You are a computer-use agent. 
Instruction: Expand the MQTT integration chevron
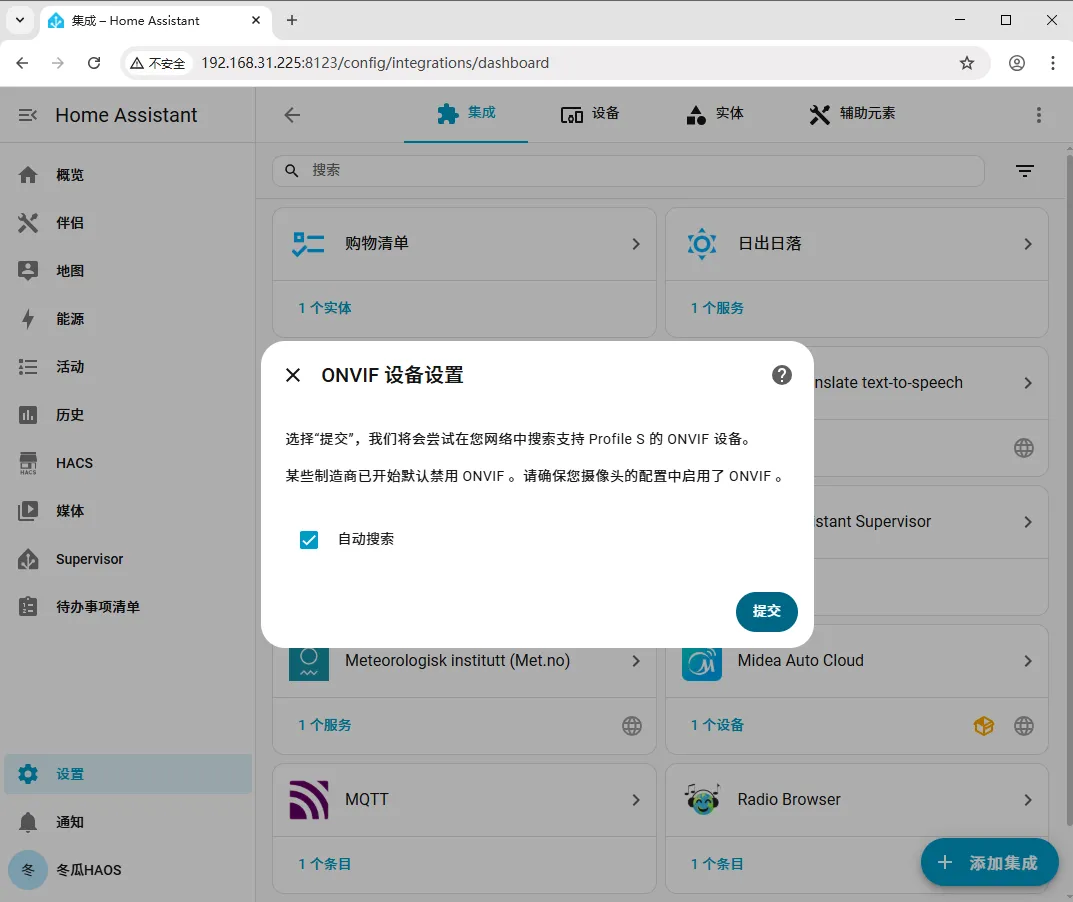pos(636,799)
